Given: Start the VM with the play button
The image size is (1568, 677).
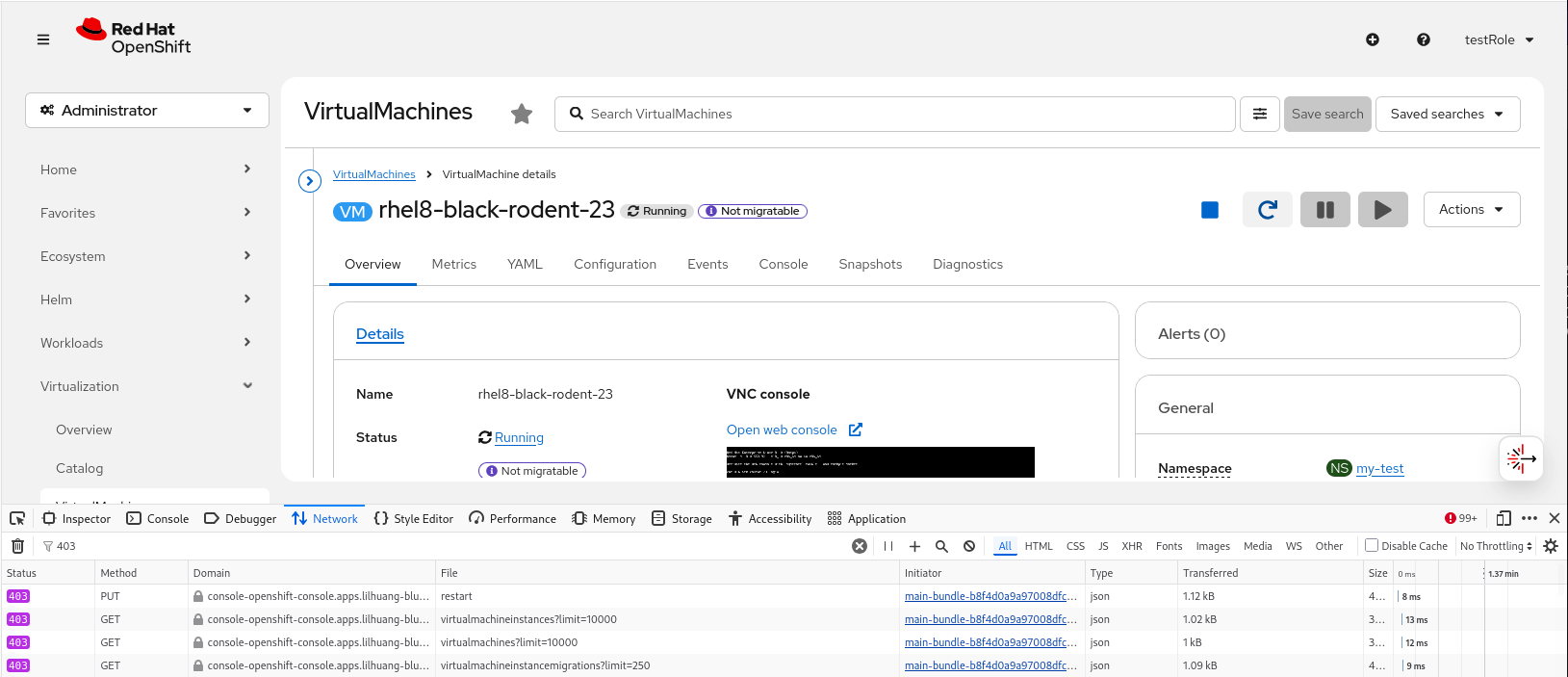Looking at the screenshot, I should click(1383, 210).
